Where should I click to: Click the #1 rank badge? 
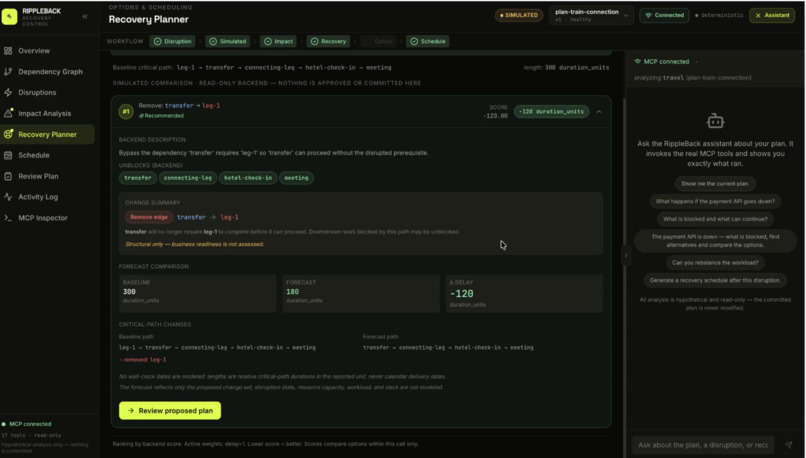click(126, 111)
